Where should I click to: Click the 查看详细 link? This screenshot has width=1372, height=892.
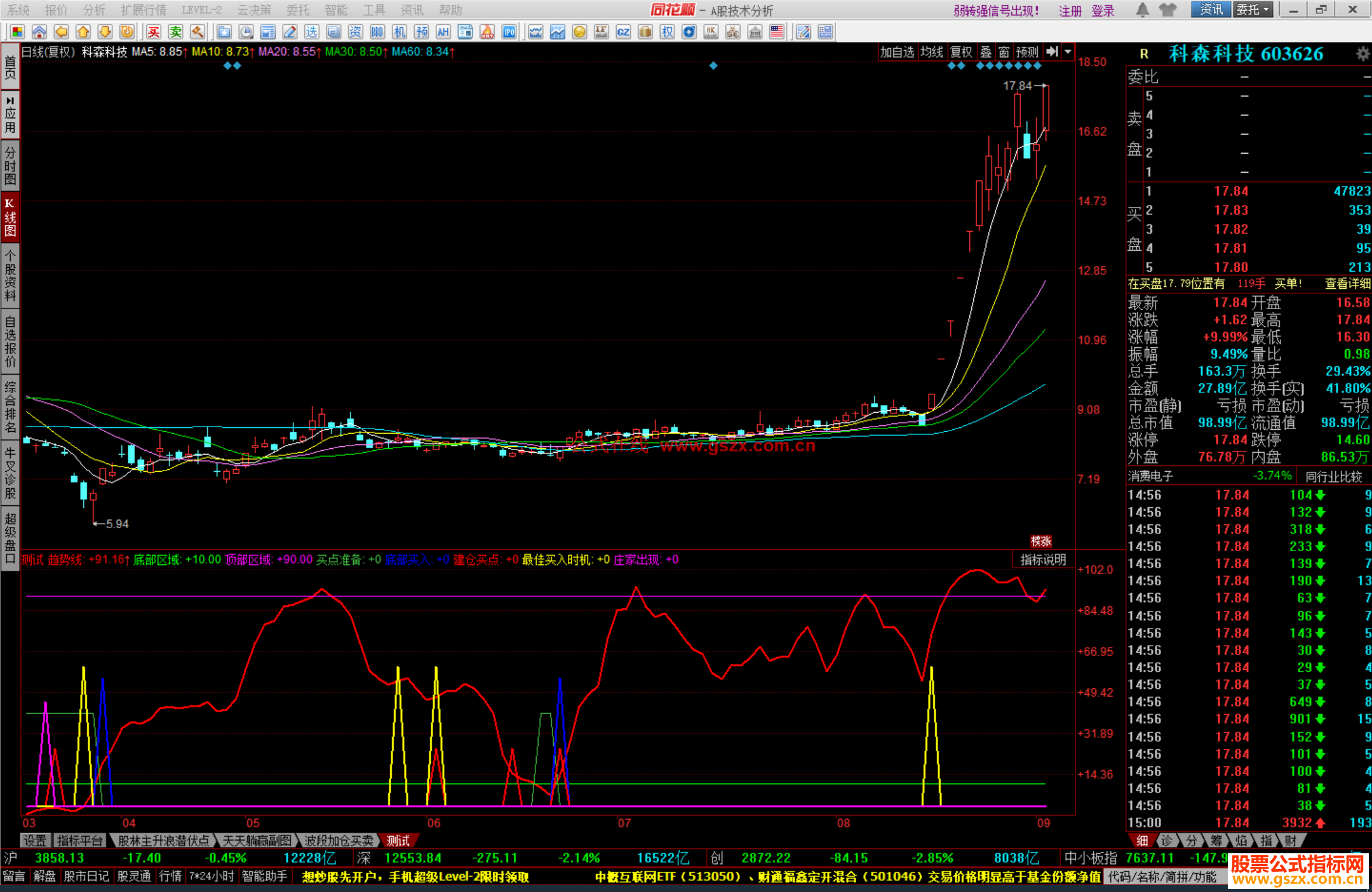tap(1347, 284)
